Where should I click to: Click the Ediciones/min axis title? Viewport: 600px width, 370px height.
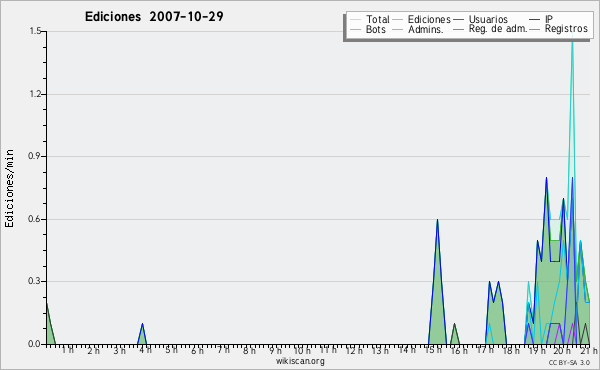(9, 188)
